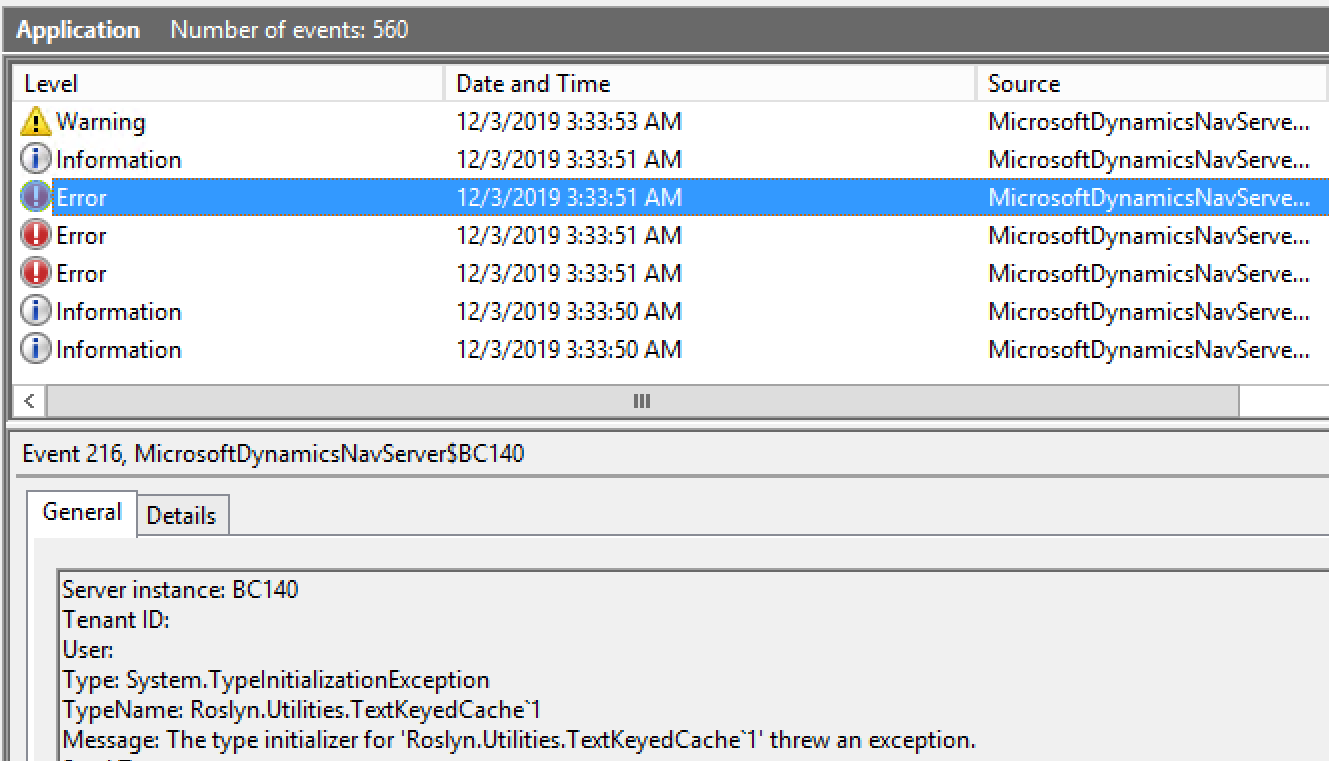Click the yellow Warning triangle icon
This screenshot has width=1329, height=761.
[35, 122]
